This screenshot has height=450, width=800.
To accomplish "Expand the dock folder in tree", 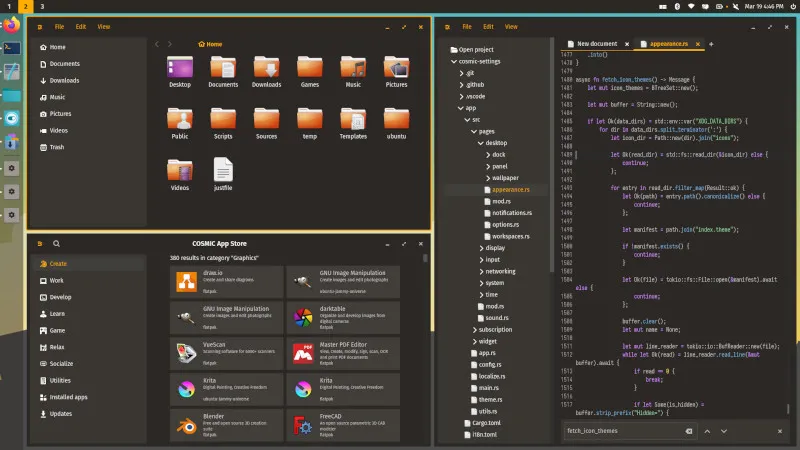I will [488, 155].
